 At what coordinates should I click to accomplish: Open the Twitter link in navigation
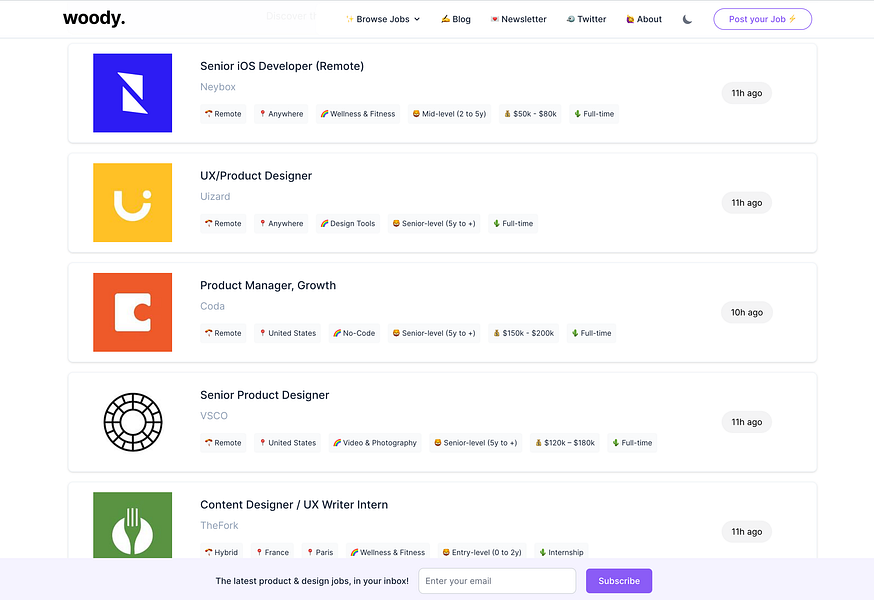click(586, 19)
